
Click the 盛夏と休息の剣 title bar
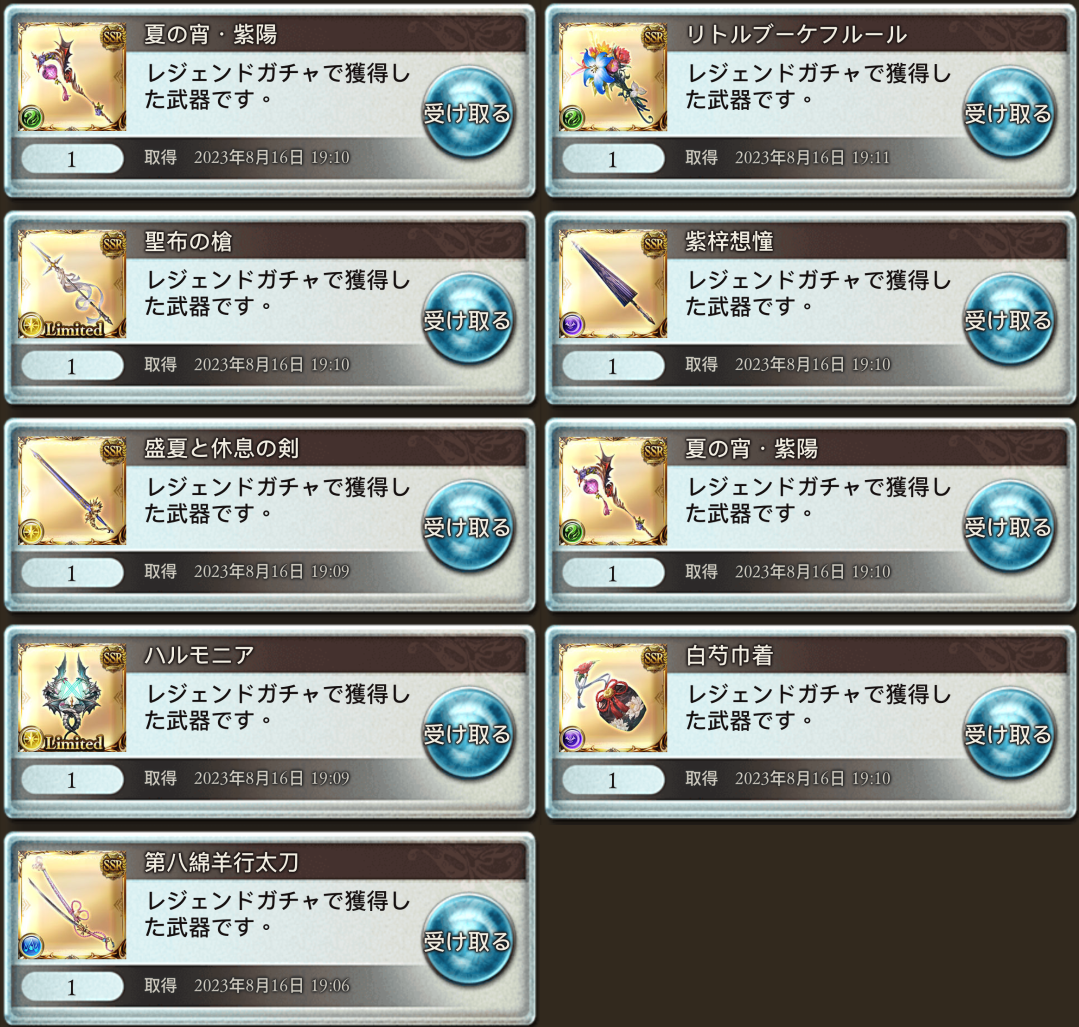326,449
